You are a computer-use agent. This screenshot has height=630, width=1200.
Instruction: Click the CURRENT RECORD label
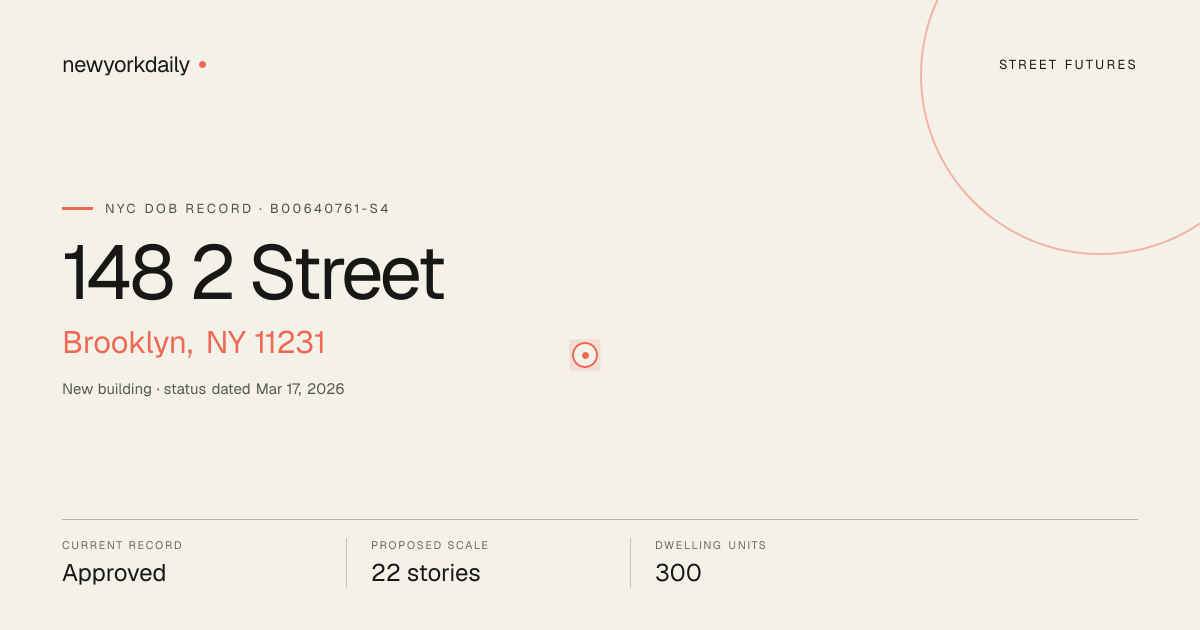click(122, 546)
